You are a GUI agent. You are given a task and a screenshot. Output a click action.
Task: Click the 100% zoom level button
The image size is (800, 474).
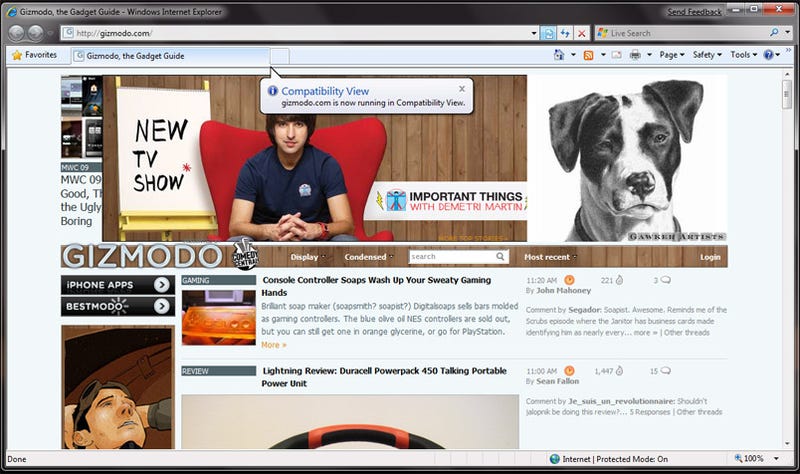click(749, 458)
